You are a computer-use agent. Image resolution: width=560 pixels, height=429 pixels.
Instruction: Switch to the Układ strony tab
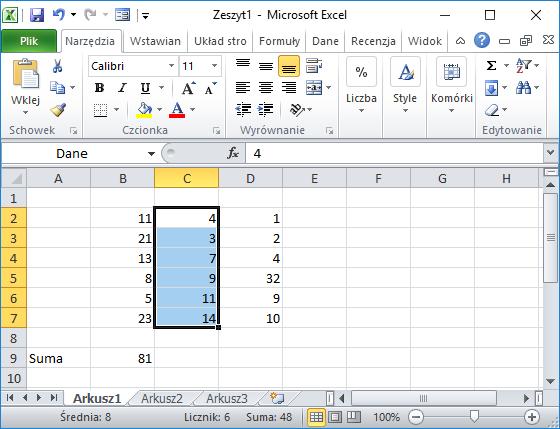[220, 41]
